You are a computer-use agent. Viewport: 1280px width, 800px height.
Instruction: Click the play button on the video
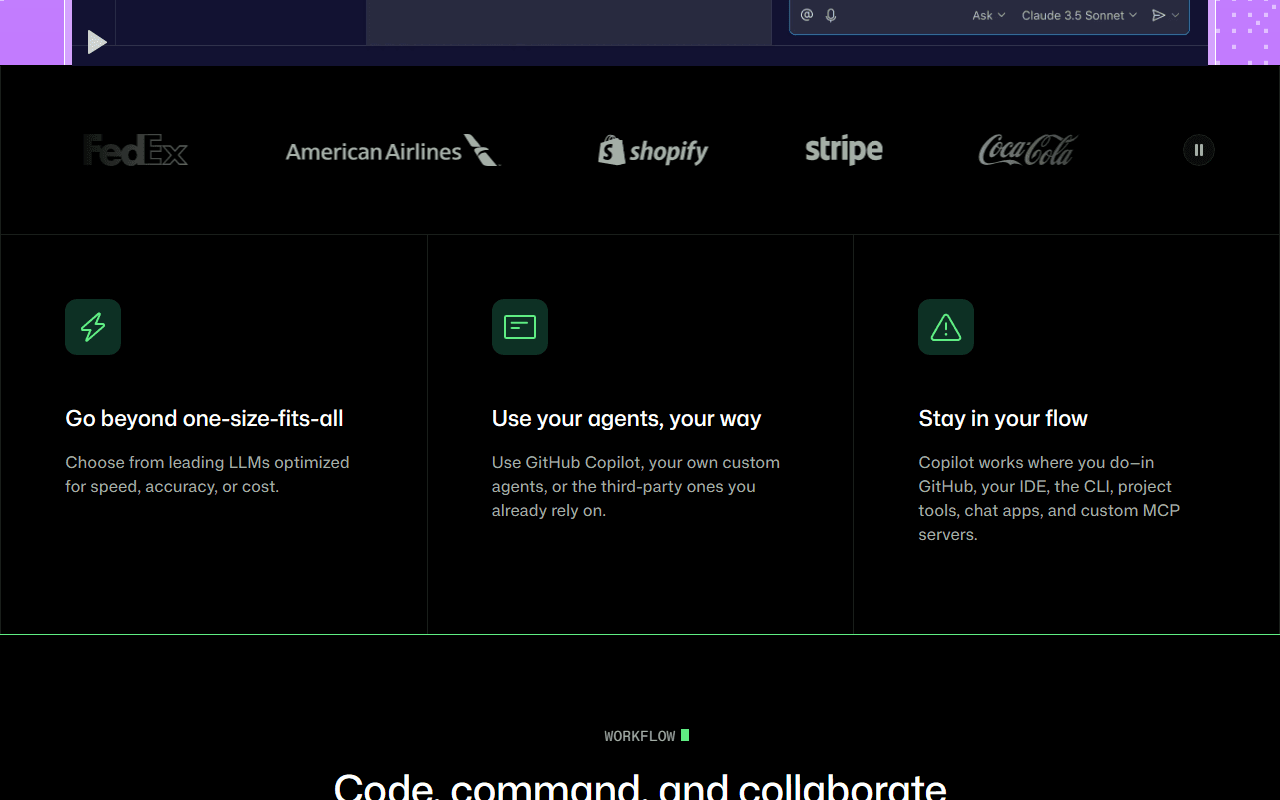[x=97, y=42]
